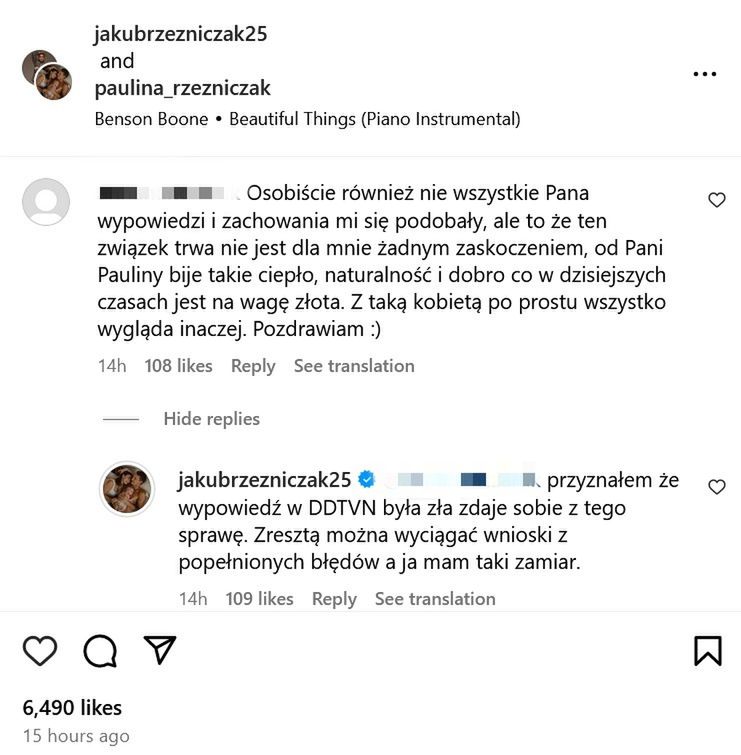See translation of the first comment

[x=354, y=366]
